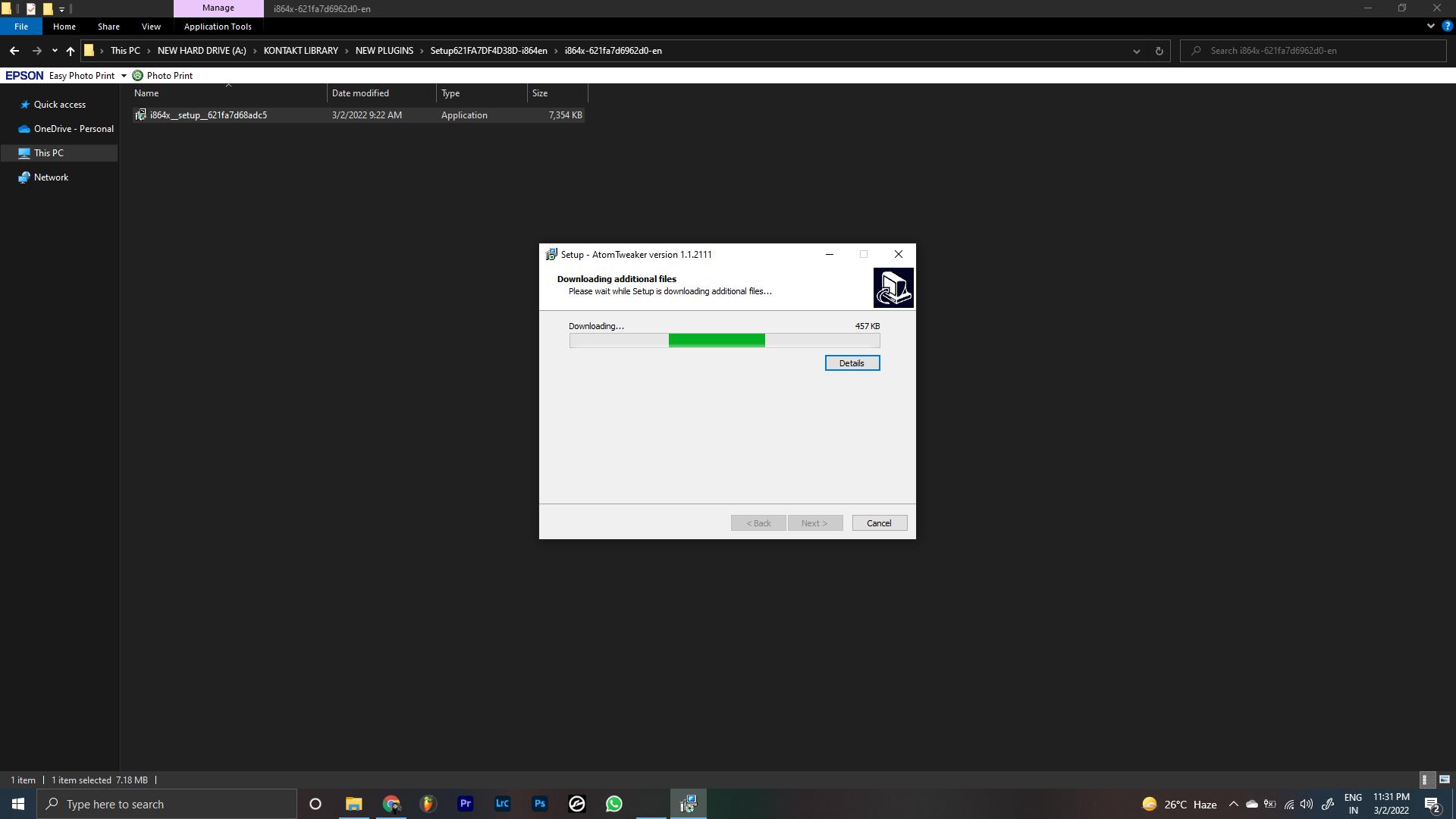Screen dimensions: 1456x819
Task: Cancel the AtomTweaker setup download
Action: coord(879,523)
